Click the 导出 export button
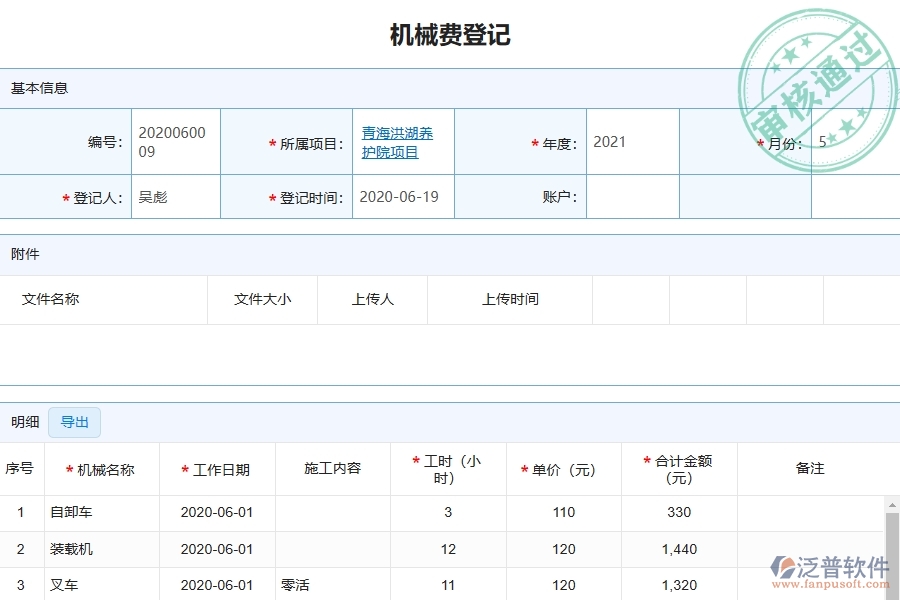The height and width of the screenshot is (600, 900). click(74, 422)
